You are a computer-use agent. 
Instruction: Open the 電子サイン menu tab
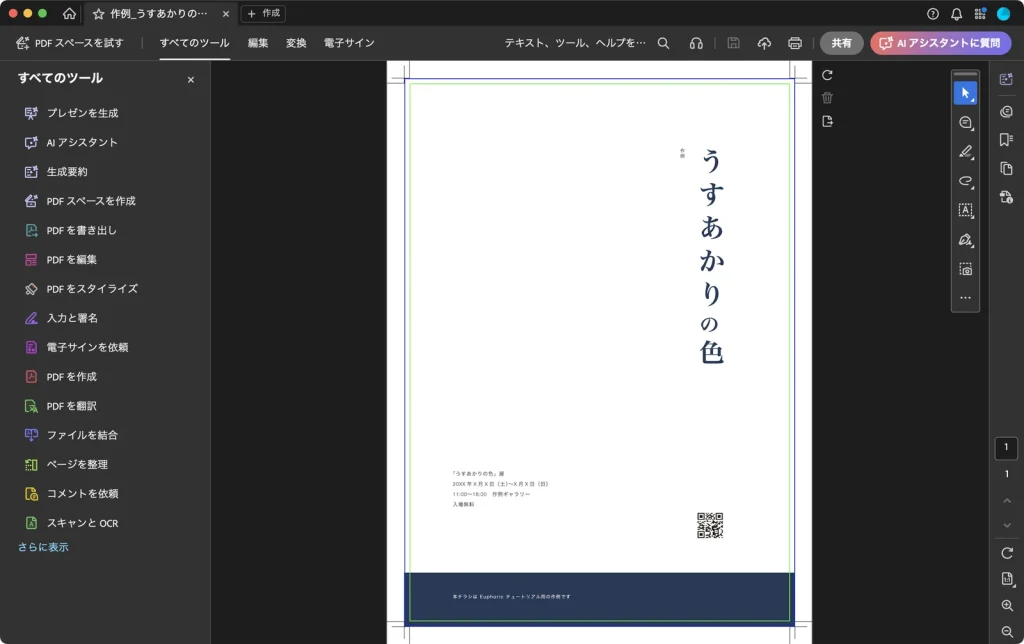pyautogui.click(x=349, y=43)
